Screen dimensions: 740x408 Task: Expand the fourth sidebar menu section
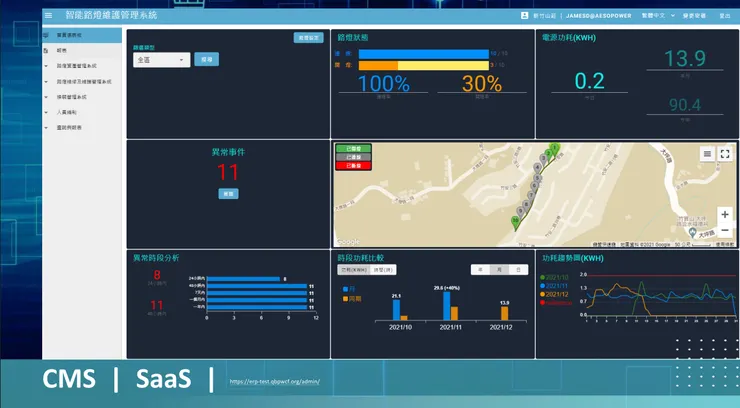[82, 82]
